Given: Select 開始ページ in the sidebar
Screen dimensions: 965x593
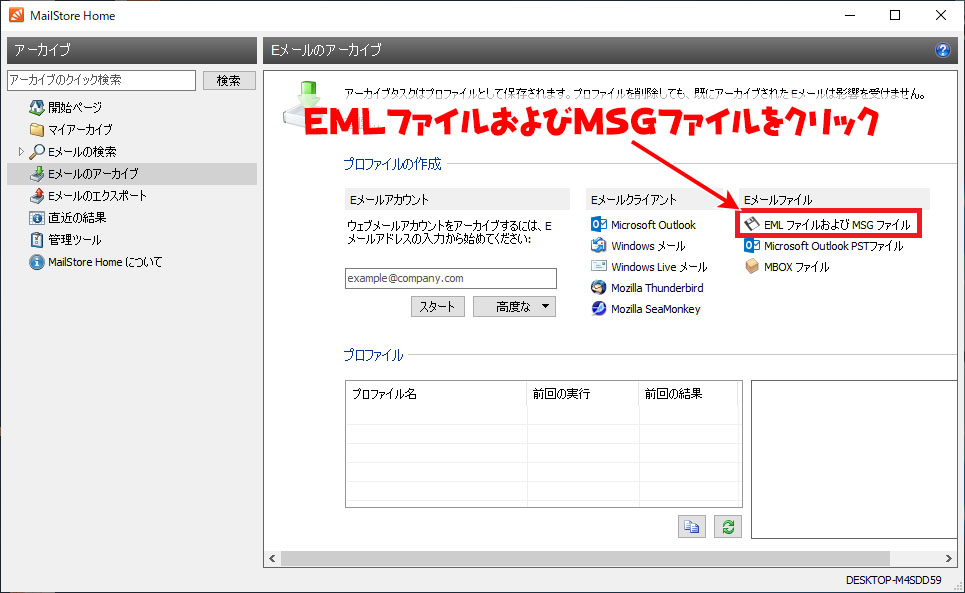Looking at the screenshot, I should 75,108.
